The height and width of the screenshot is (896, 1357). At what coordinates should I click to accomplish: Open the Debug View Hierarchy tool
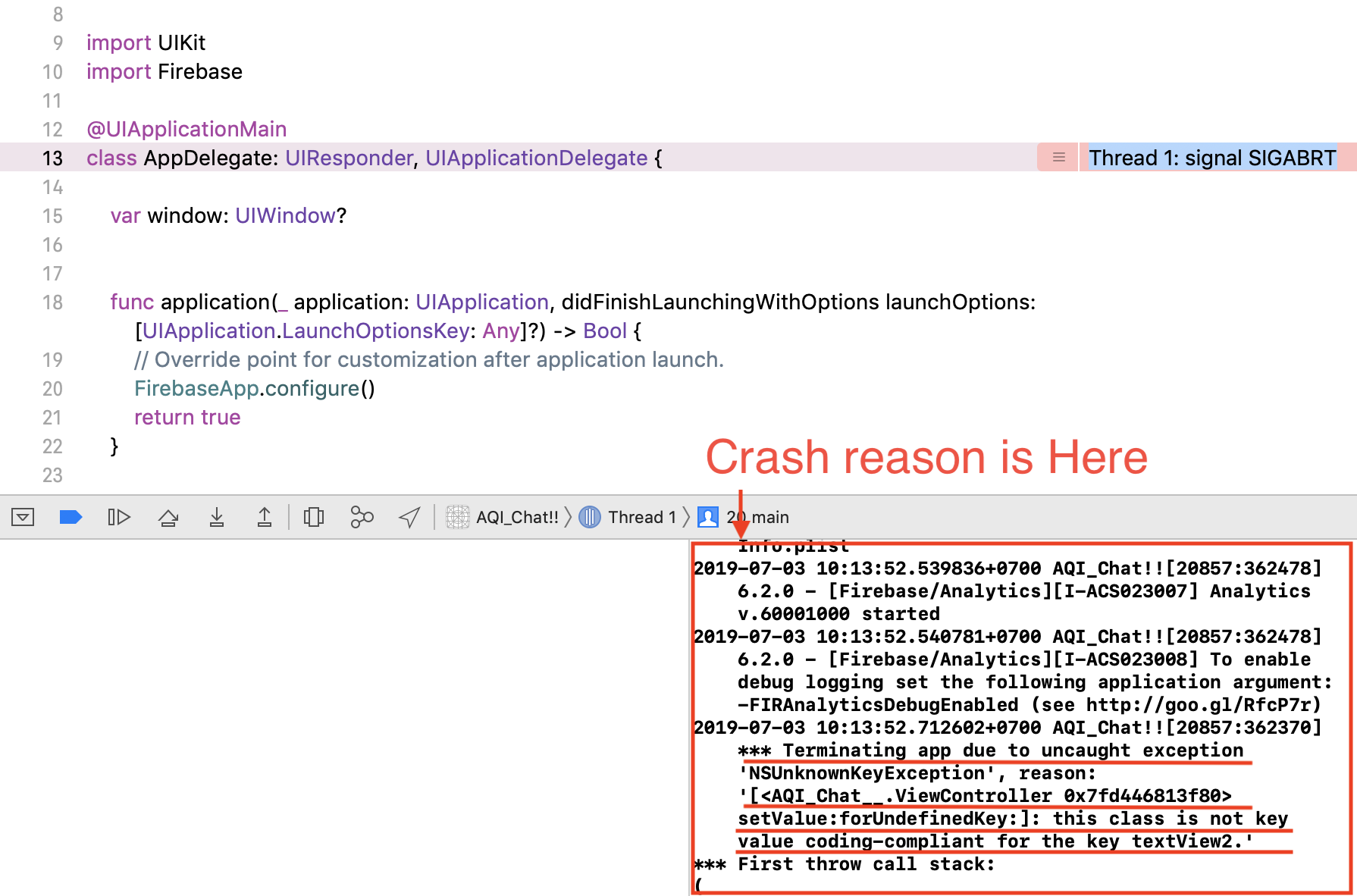click(x=314, y=517)
